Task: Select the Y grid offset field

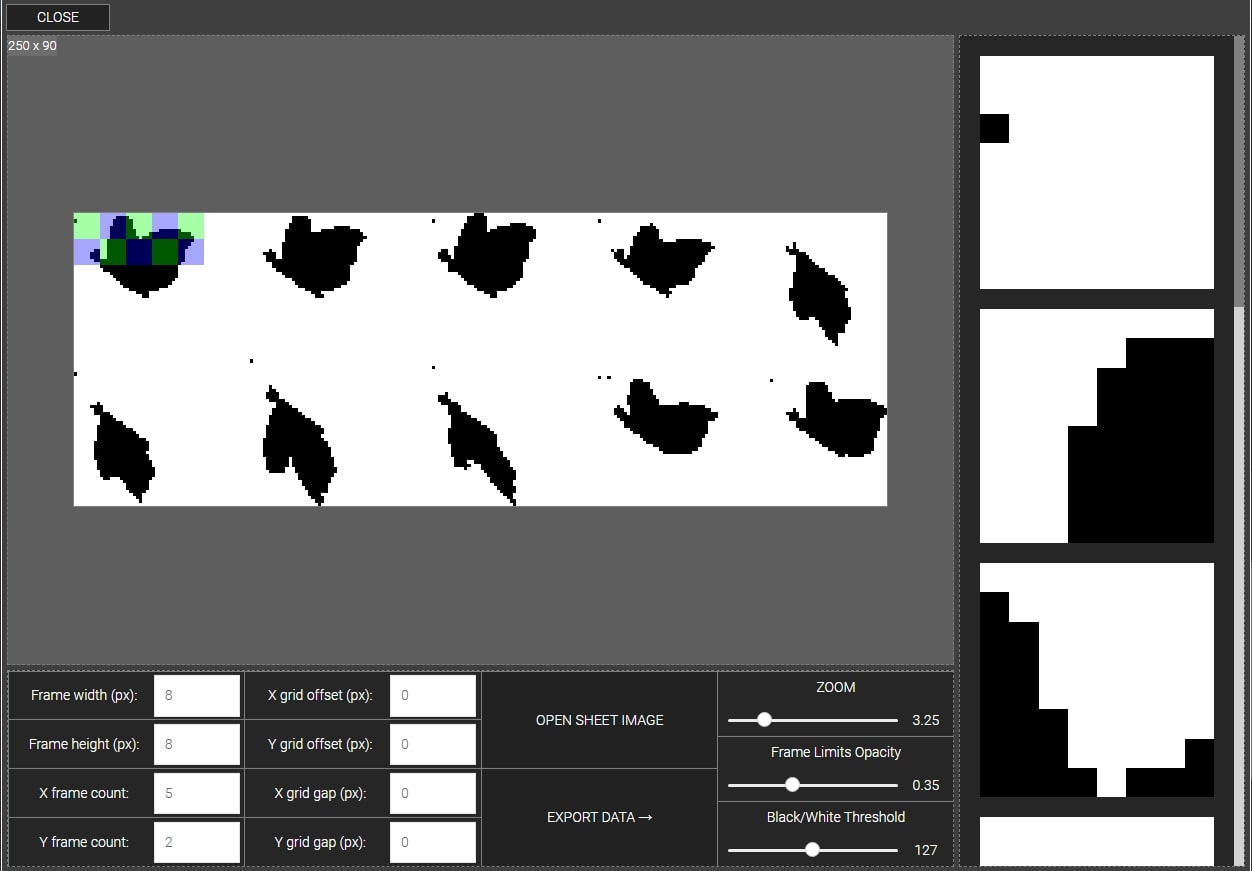Action: pyautogui.click(x=432, y=744)
